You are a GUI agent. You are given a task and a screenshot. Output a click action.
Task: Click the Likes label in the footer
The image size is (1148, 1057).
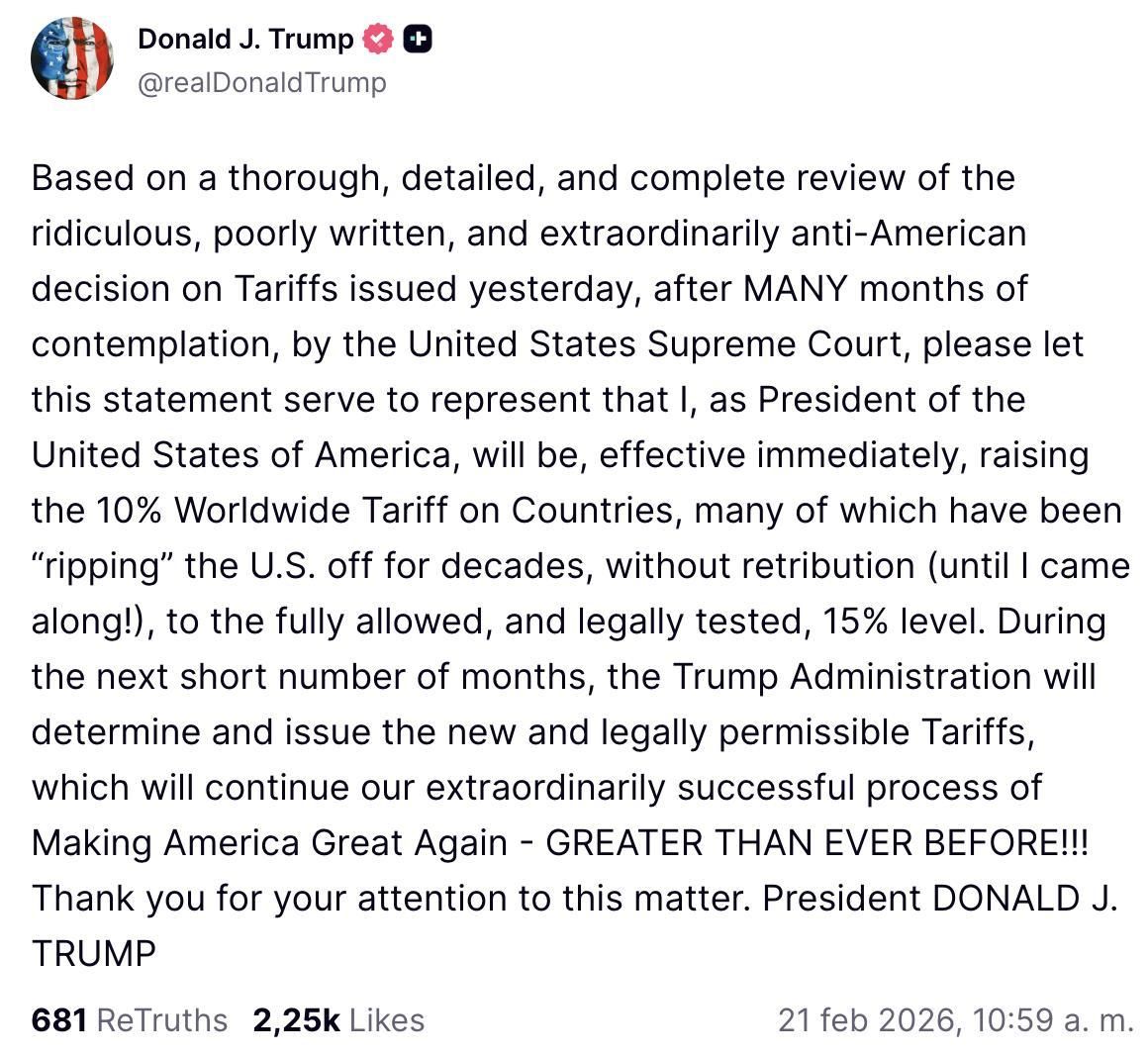click(387, 1020)
